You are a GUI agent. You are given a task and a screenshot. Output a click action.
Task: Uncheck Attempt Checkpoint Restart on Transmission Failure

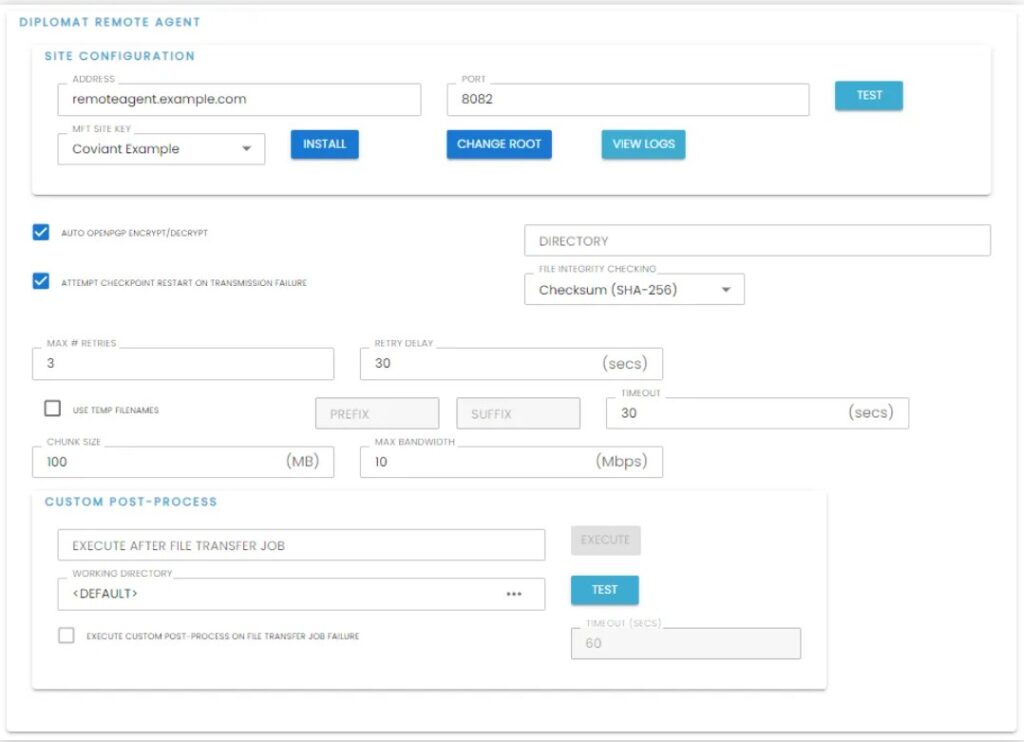point(41,282)
